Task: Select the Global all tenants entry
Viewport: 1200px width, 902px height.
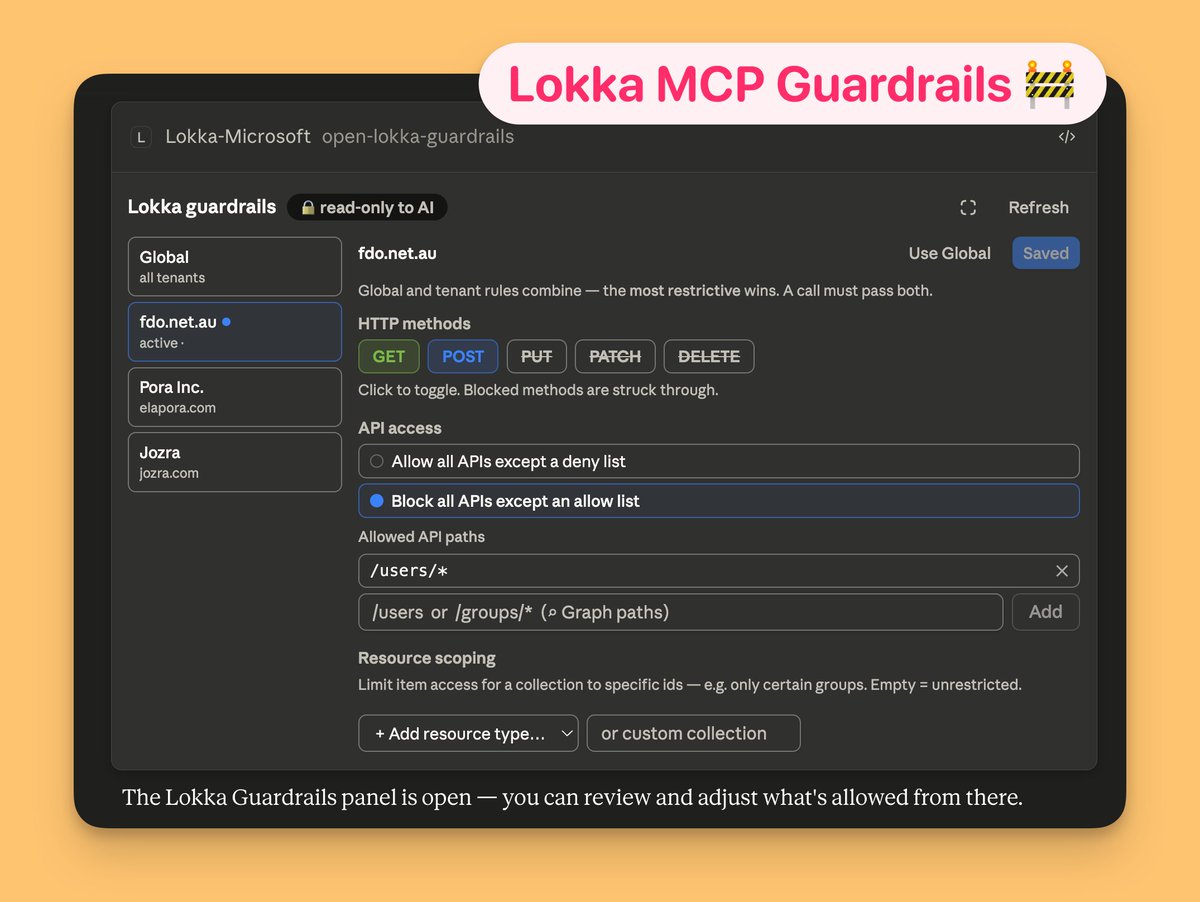Action: coord(235,266)
